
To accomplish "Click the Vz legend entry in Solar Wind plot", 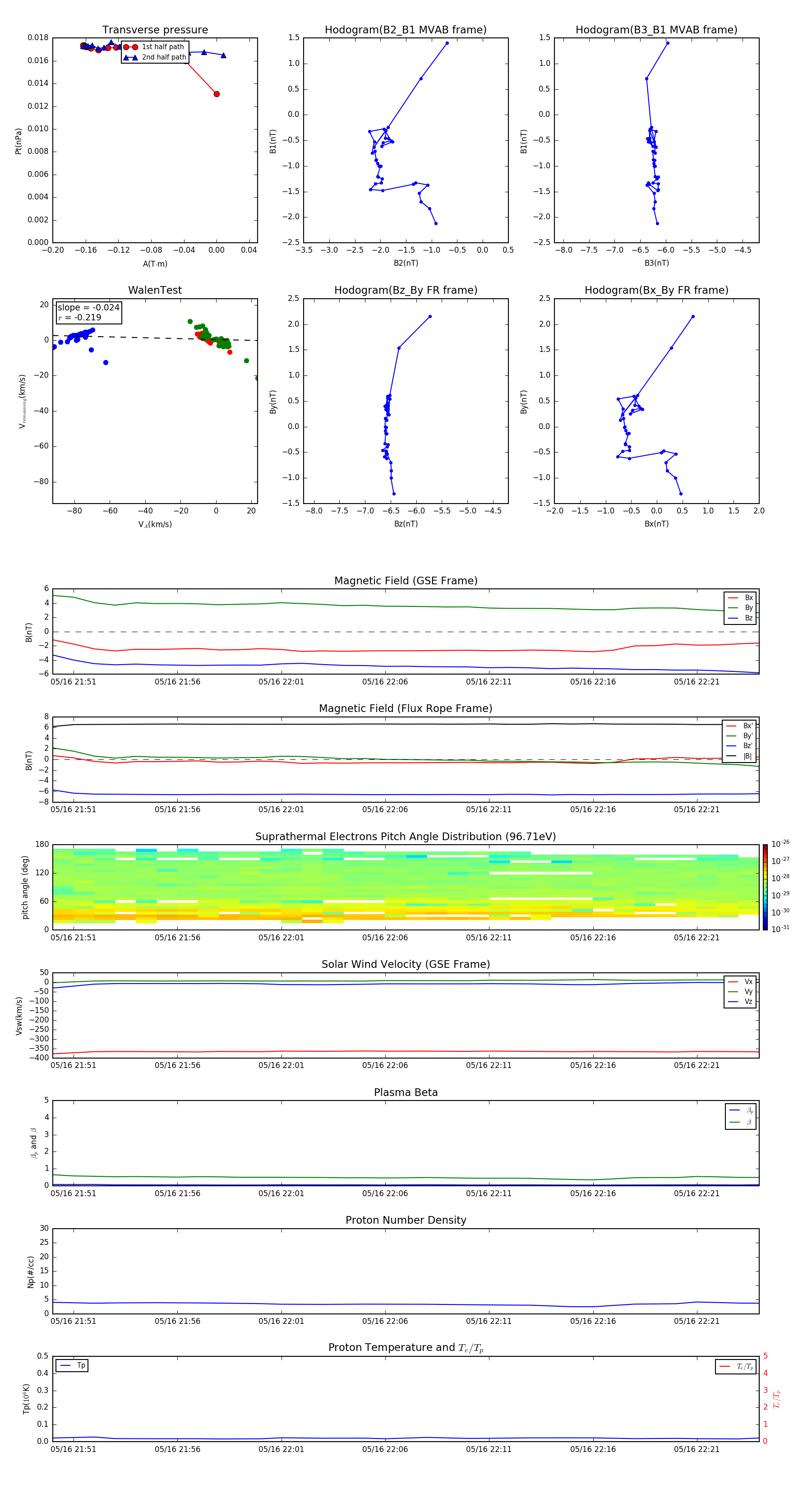I will click(x=740, y=1002).
